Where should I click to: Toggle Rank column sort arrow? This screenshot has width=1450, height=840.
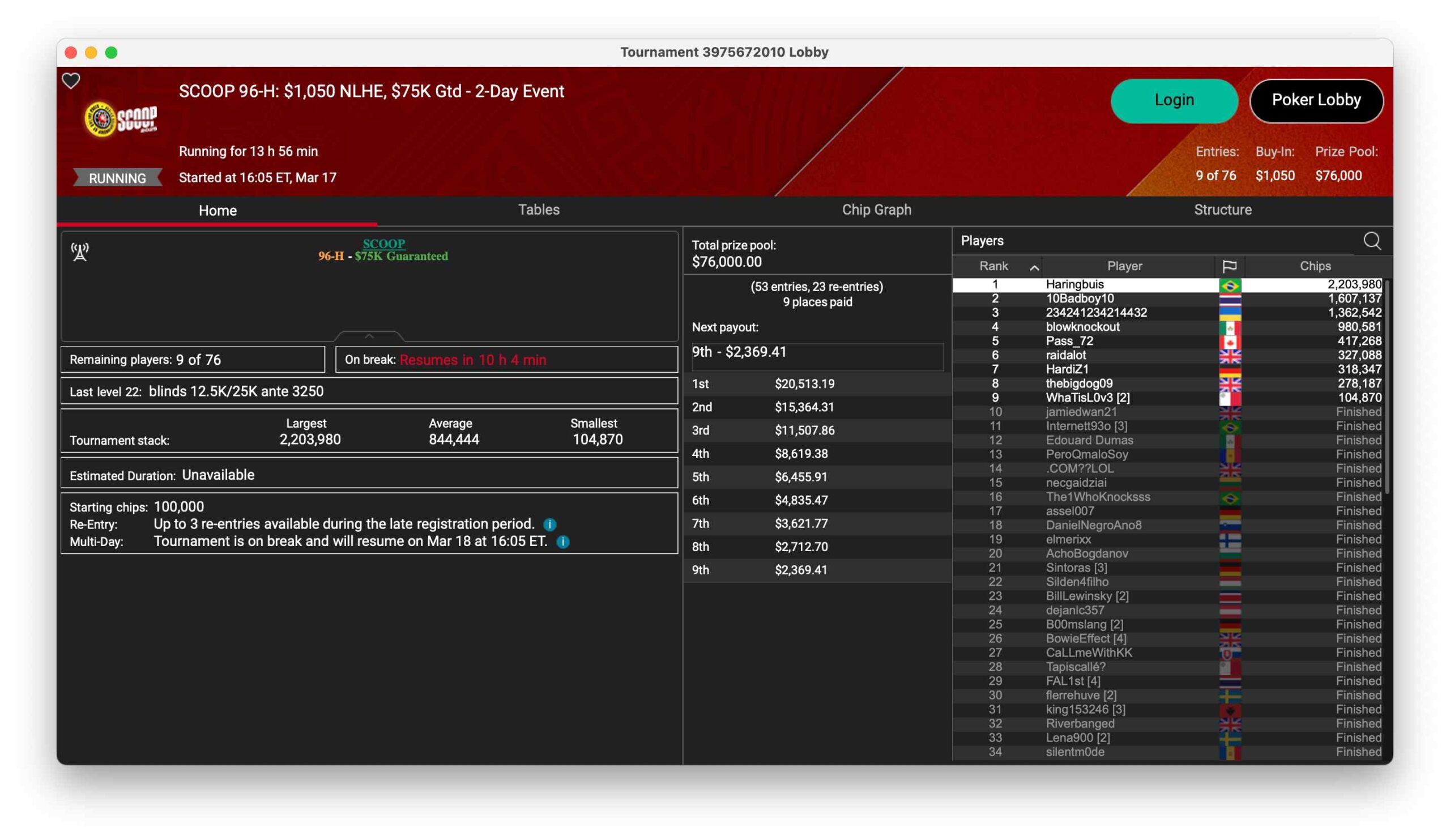coord(1034,267)
